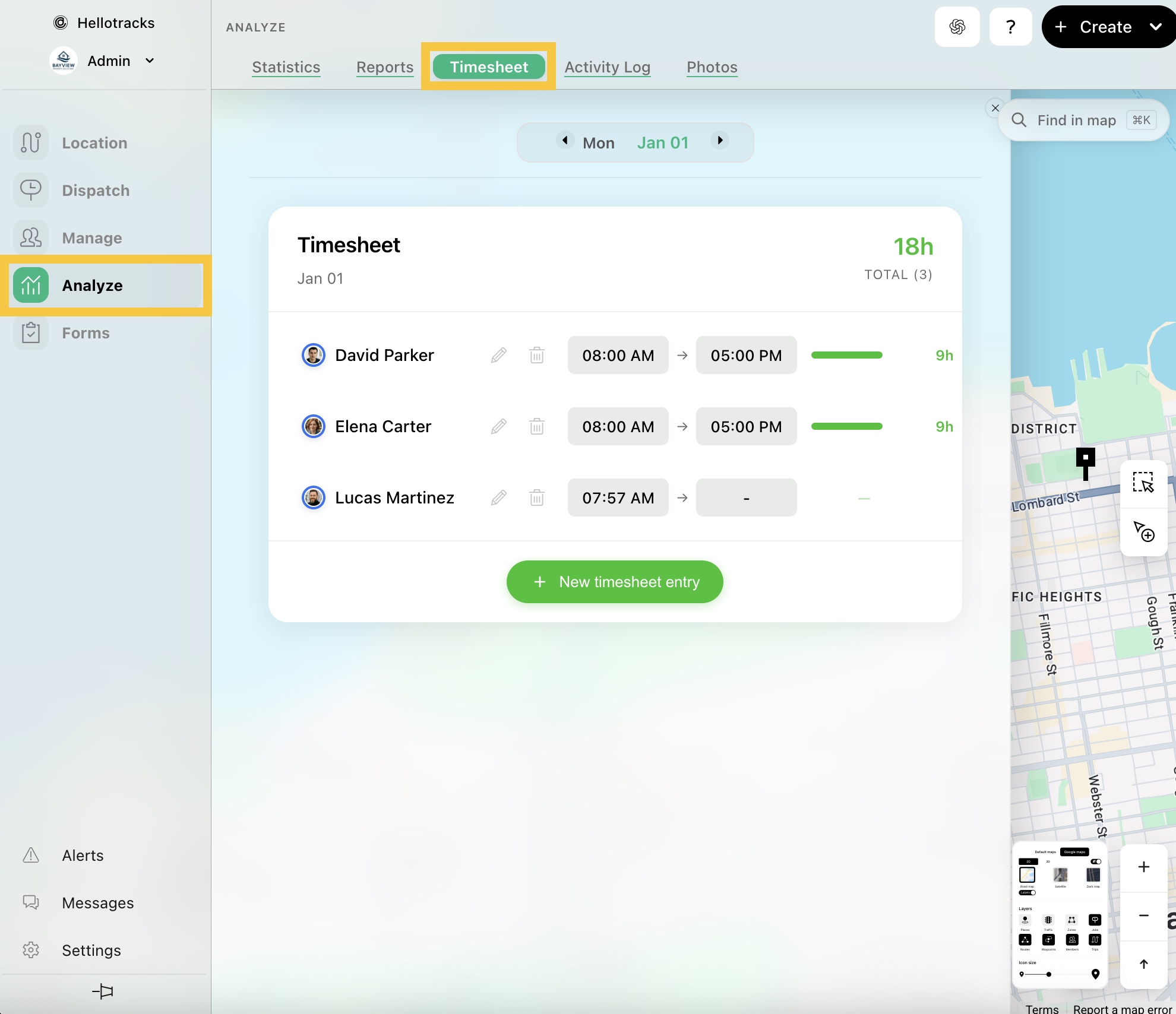This screenshot has width=1176, height=1014.
Task: Select the Dark map thumbnail
Action: coord(1093,874)
